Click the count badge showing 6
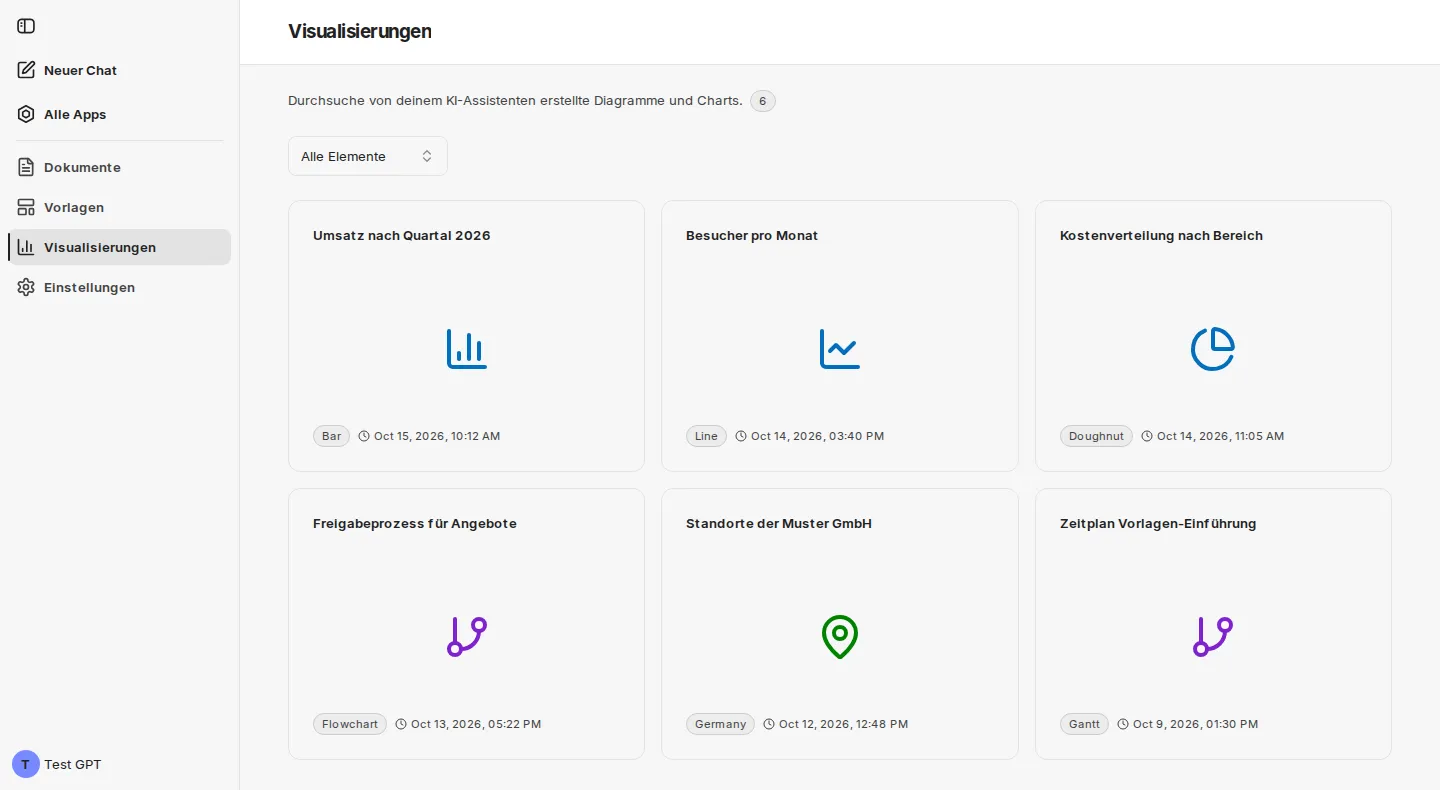The width and height of the screenshot is (1440, 790). pyautogui.click(x=763, y=101)
